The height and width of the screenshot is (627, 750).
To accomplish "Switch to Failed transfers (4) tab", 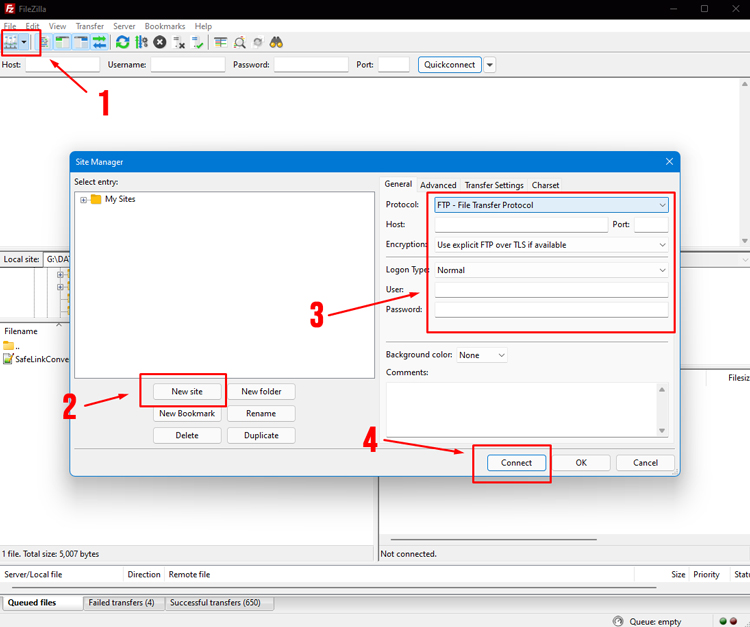I will [x=121, y=603].
